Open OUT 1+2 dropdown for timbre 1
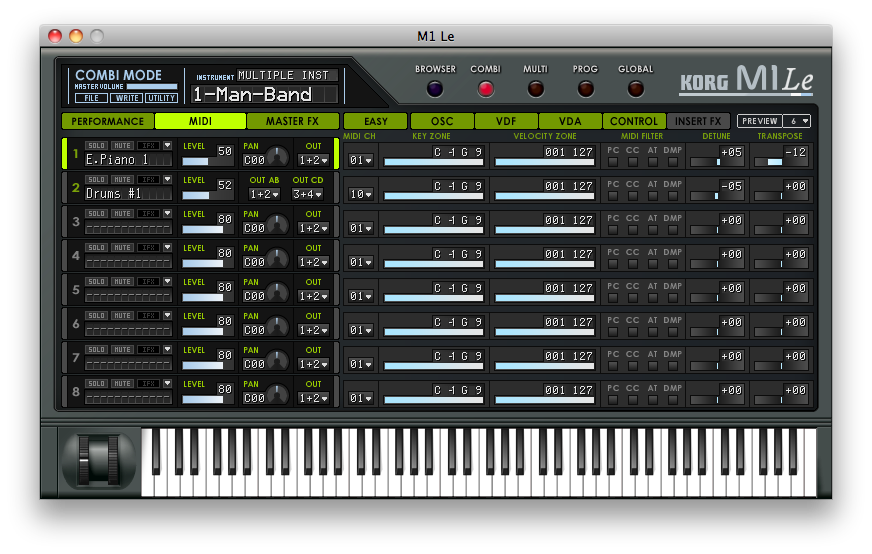872x554 pixels. 314,160
